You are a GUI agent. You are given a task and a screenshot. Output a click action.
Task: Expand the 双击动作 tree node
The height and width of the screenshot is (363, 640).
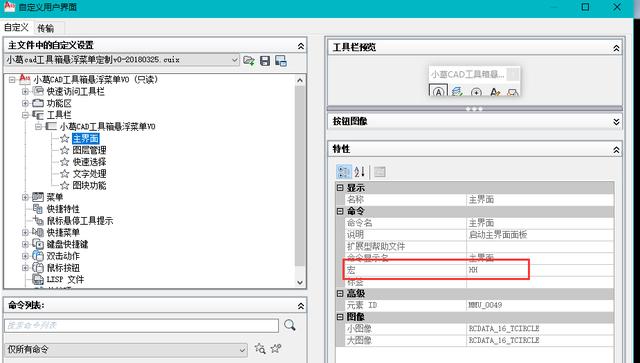click(x=25, y=256)
